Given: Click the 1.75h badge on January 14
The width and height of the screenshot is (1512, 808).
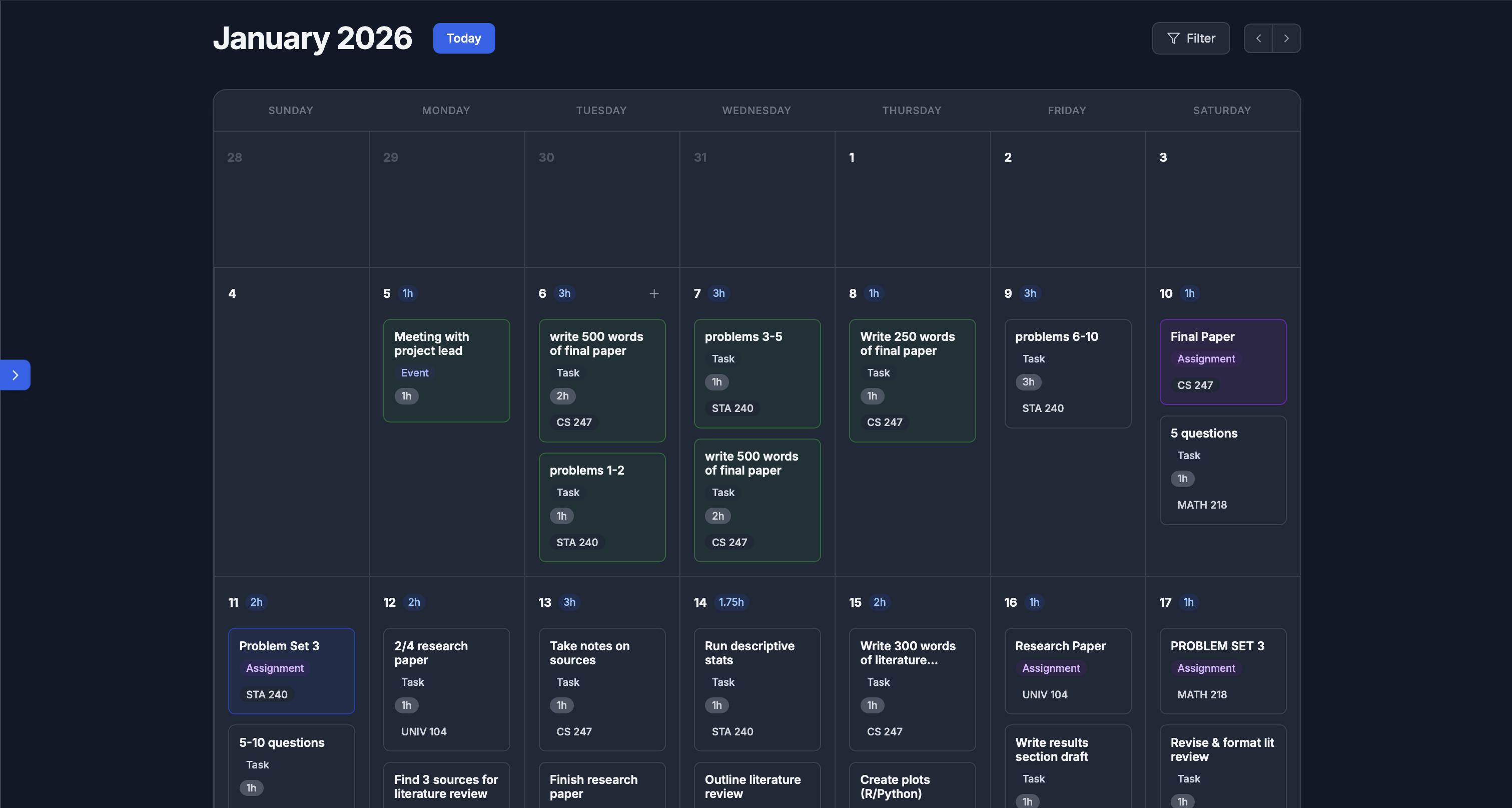Looking at the screenshot, I should tap(731, 602).
